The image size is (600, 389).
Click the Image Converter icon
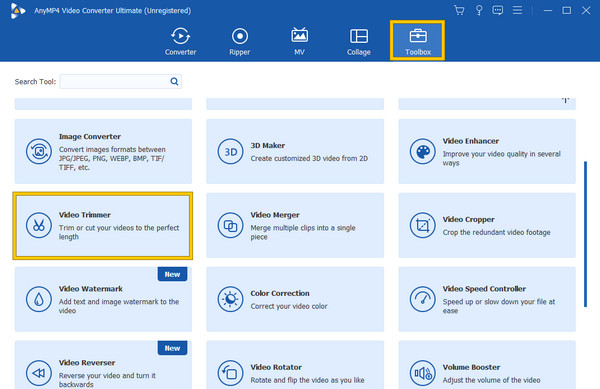[39, 151]
